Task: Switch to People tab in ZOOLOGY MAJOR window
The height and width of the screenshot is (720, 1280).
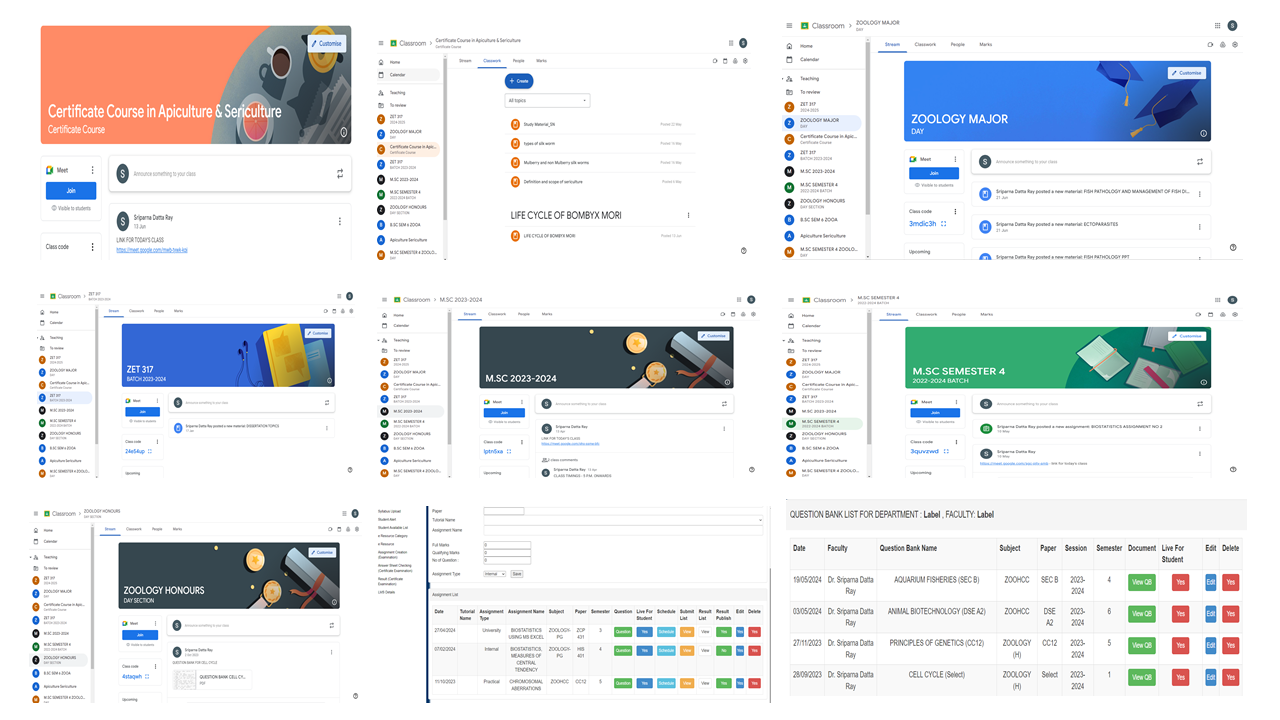Action: click(x=958, y=44)
